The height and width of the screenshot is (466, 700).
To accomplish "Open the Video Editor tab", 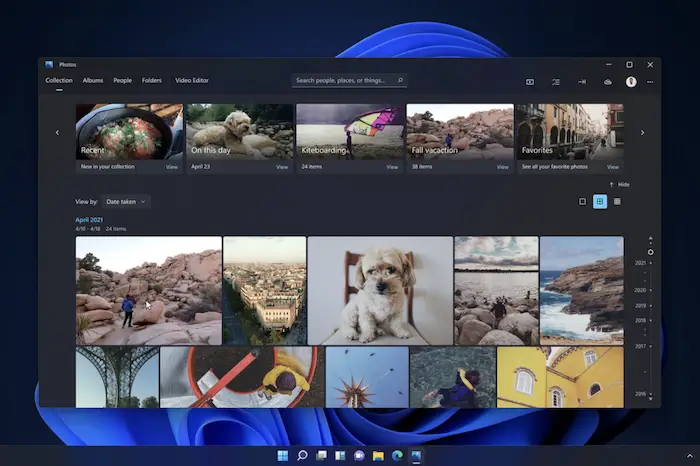I will [x=192, y=80].
